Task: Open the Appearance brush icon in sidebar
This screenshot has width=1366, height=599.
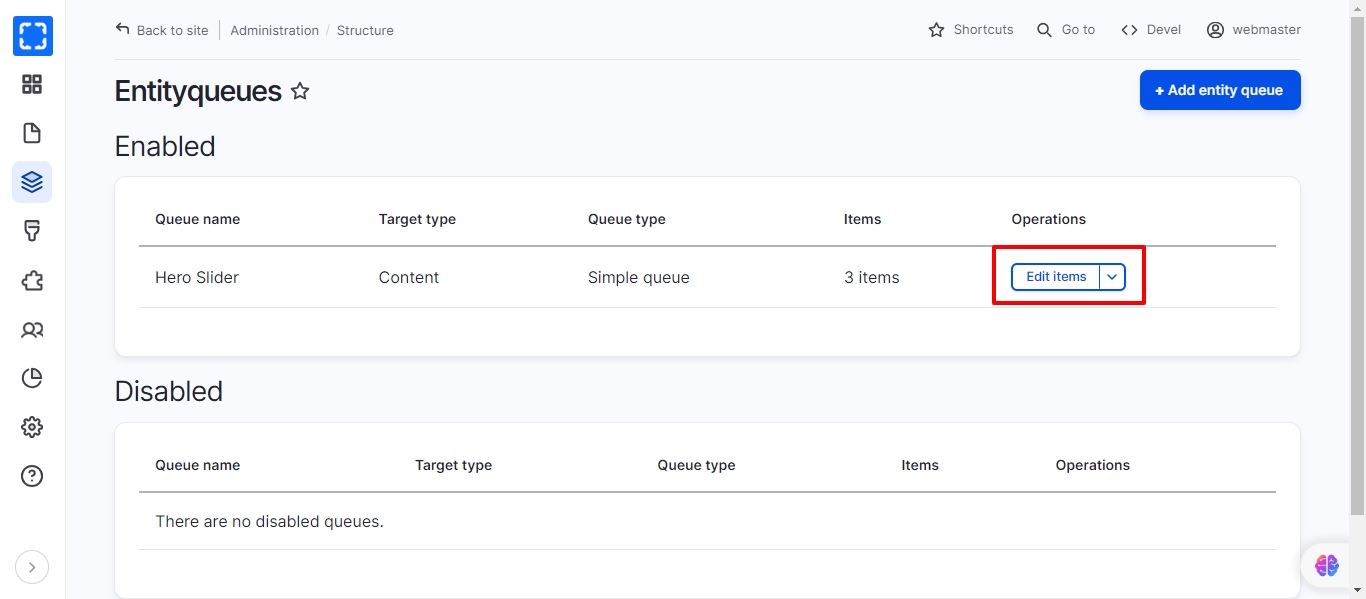Action: coord(32,231)
